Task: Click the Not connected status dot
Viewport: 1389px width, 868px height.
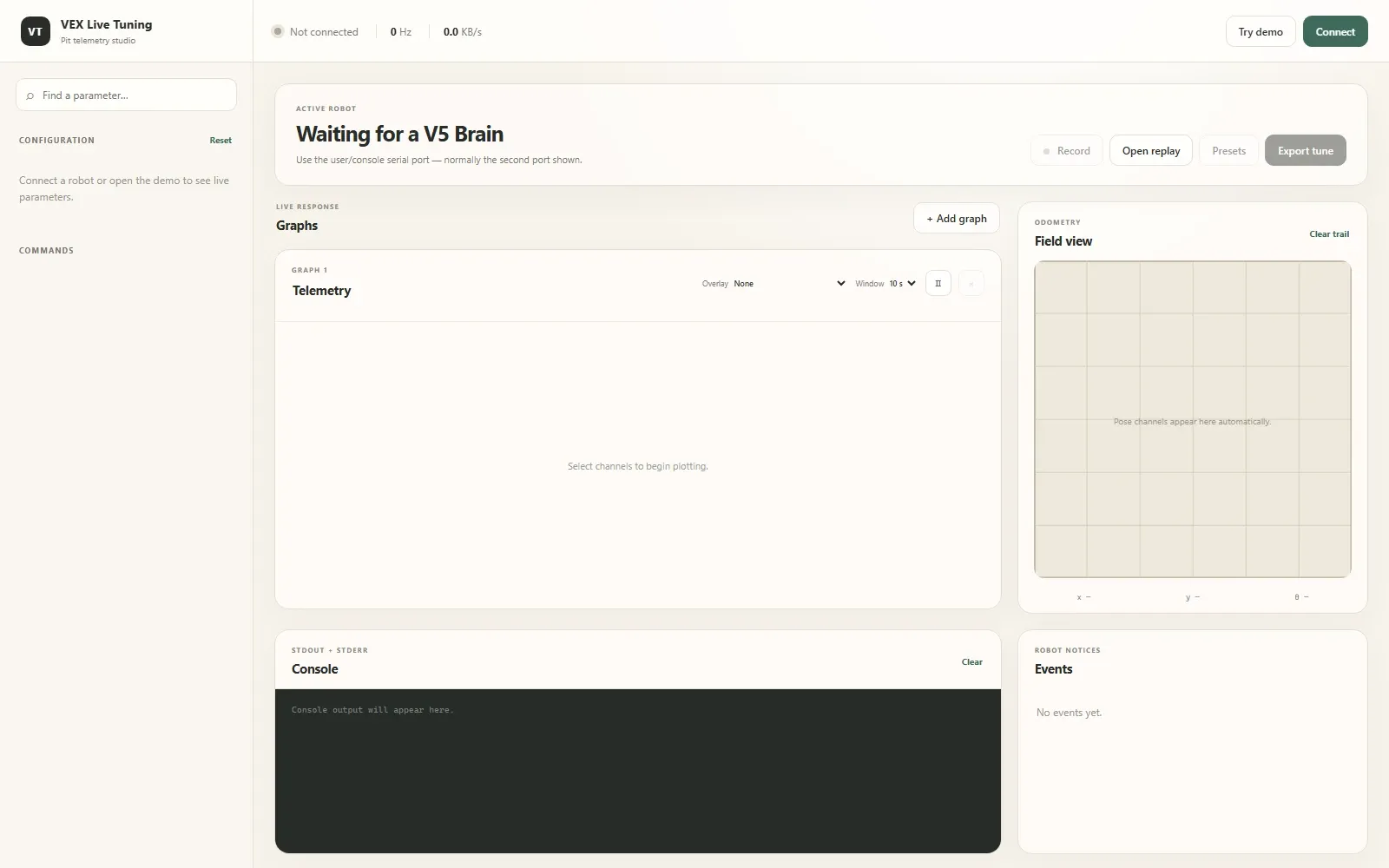Action: (278, 31)
